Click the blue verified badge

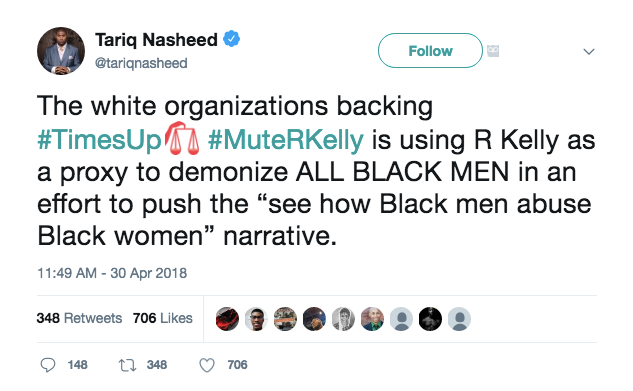tap(231, 39)
